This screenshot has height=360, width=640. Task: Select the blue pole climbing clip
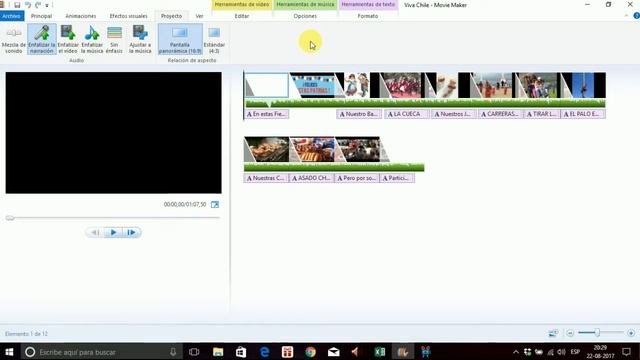tap(583, 85)
